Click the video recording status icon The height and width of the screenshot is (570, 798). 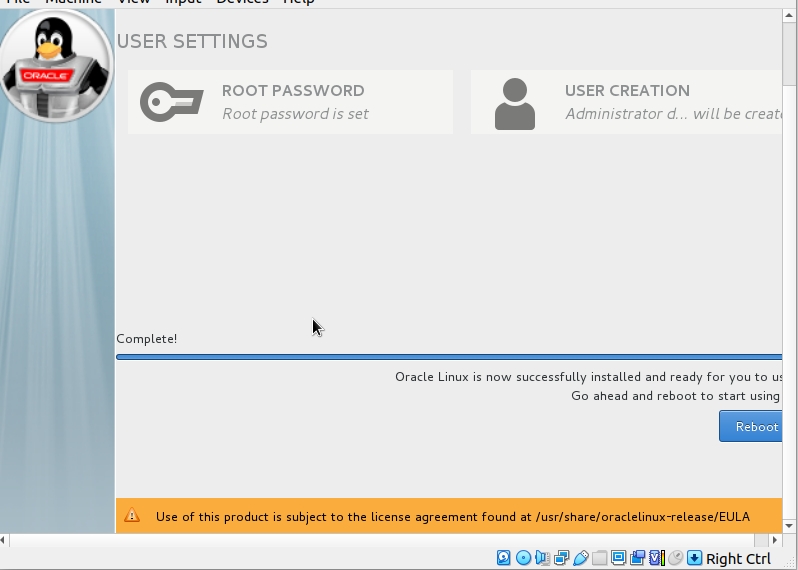637,558
